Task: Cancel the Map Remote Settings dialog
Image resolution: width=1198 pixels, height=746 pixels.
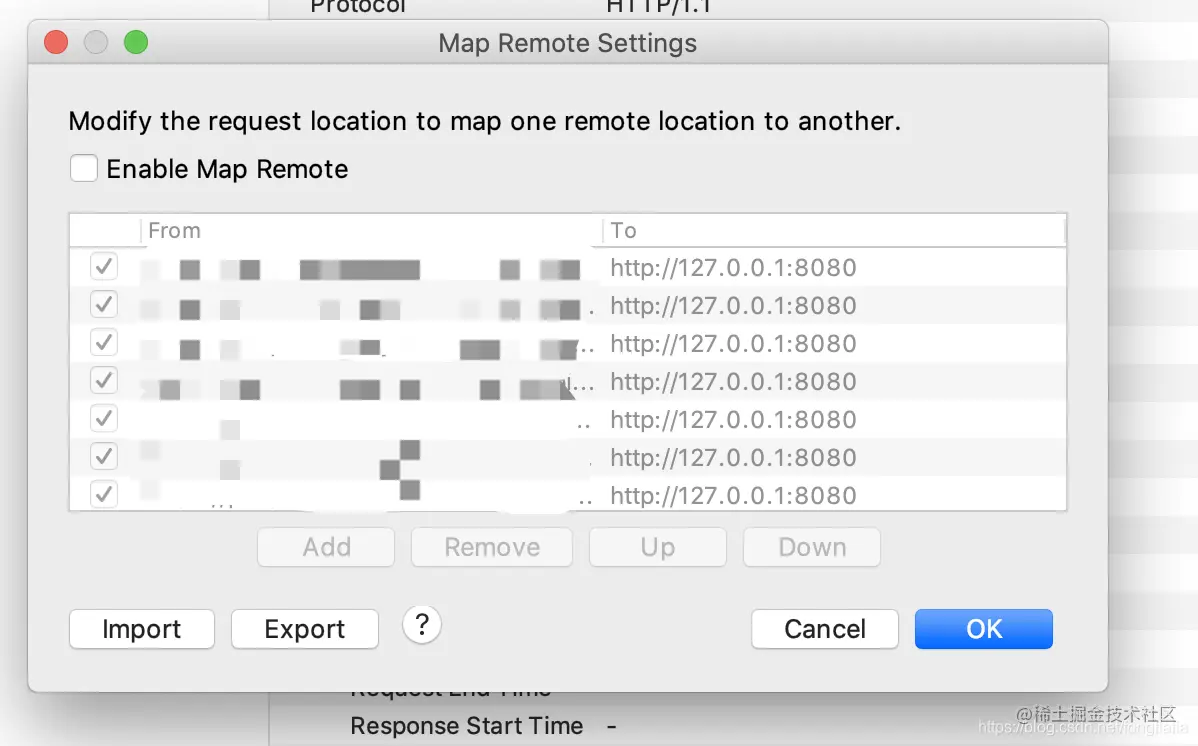Action: tap(825, 629)
